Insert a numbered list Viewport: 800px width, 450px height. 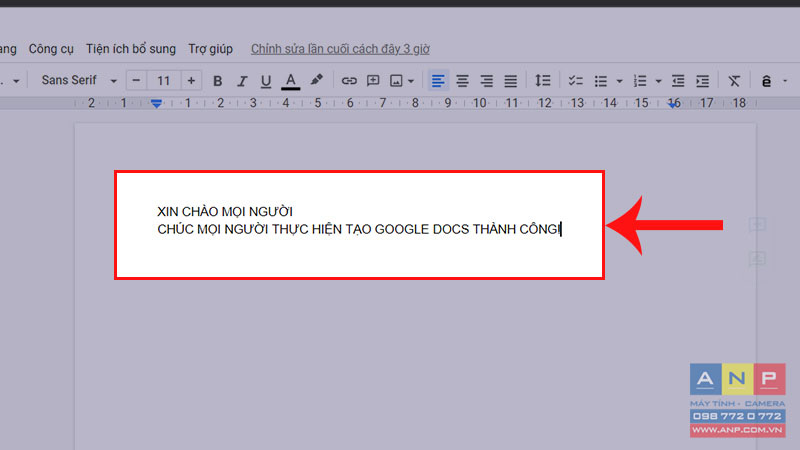(x=639, y=81)
